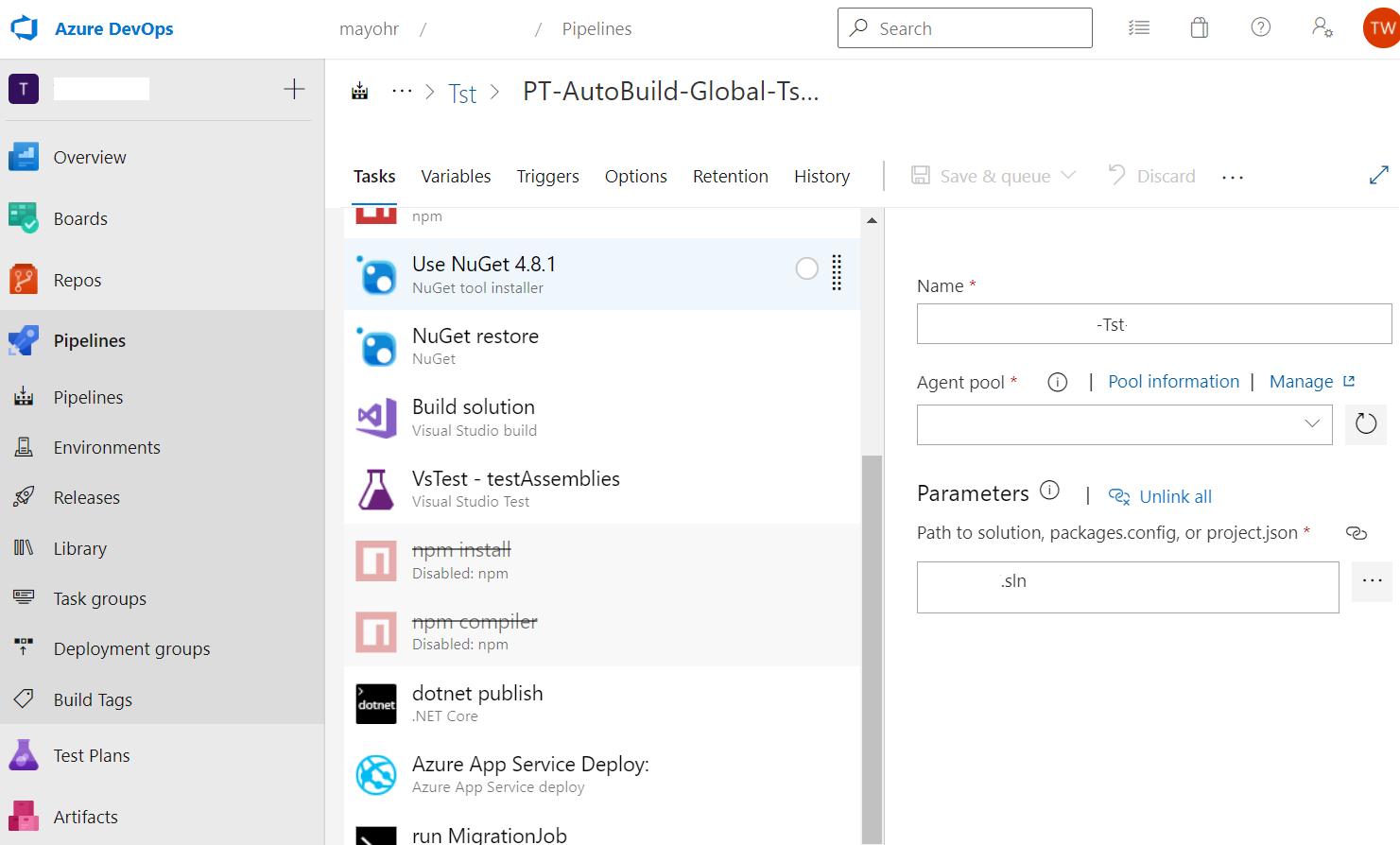Select the NuGet restore task
The width and height of the screenshot is (1400, 845).
tap(602, 346)
